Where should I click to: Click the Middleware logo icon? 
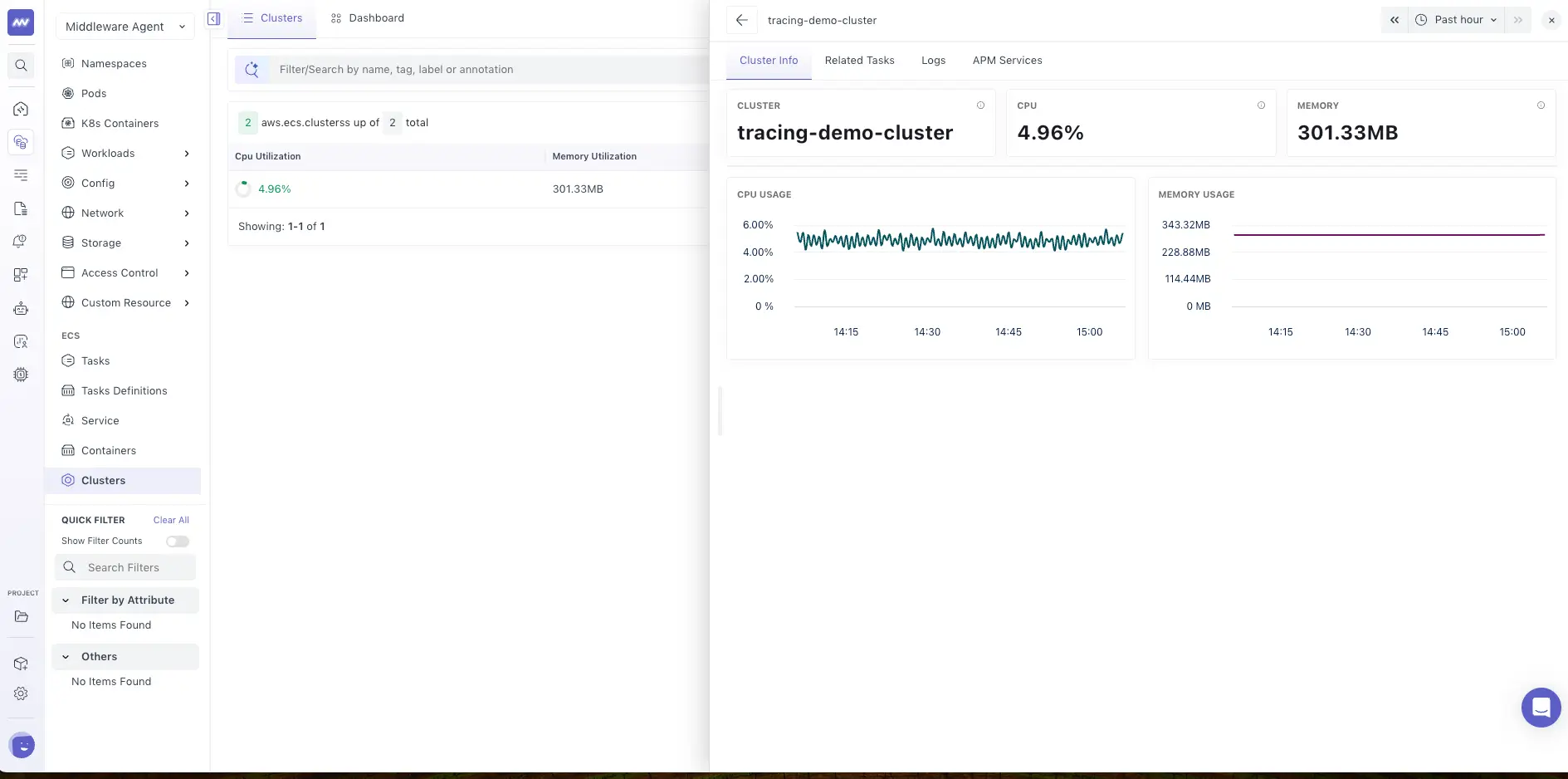coord(21,22)
